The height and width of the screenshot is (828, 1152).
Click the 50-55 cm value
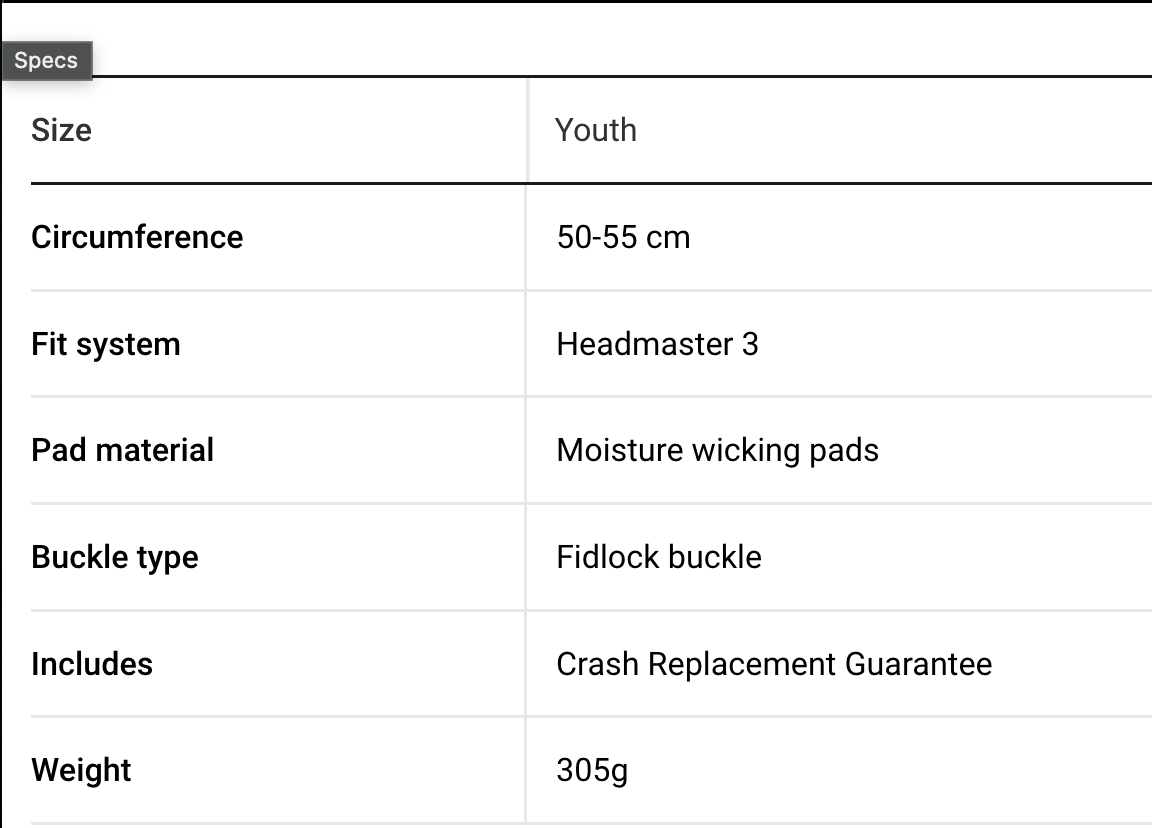coord(623,237)
